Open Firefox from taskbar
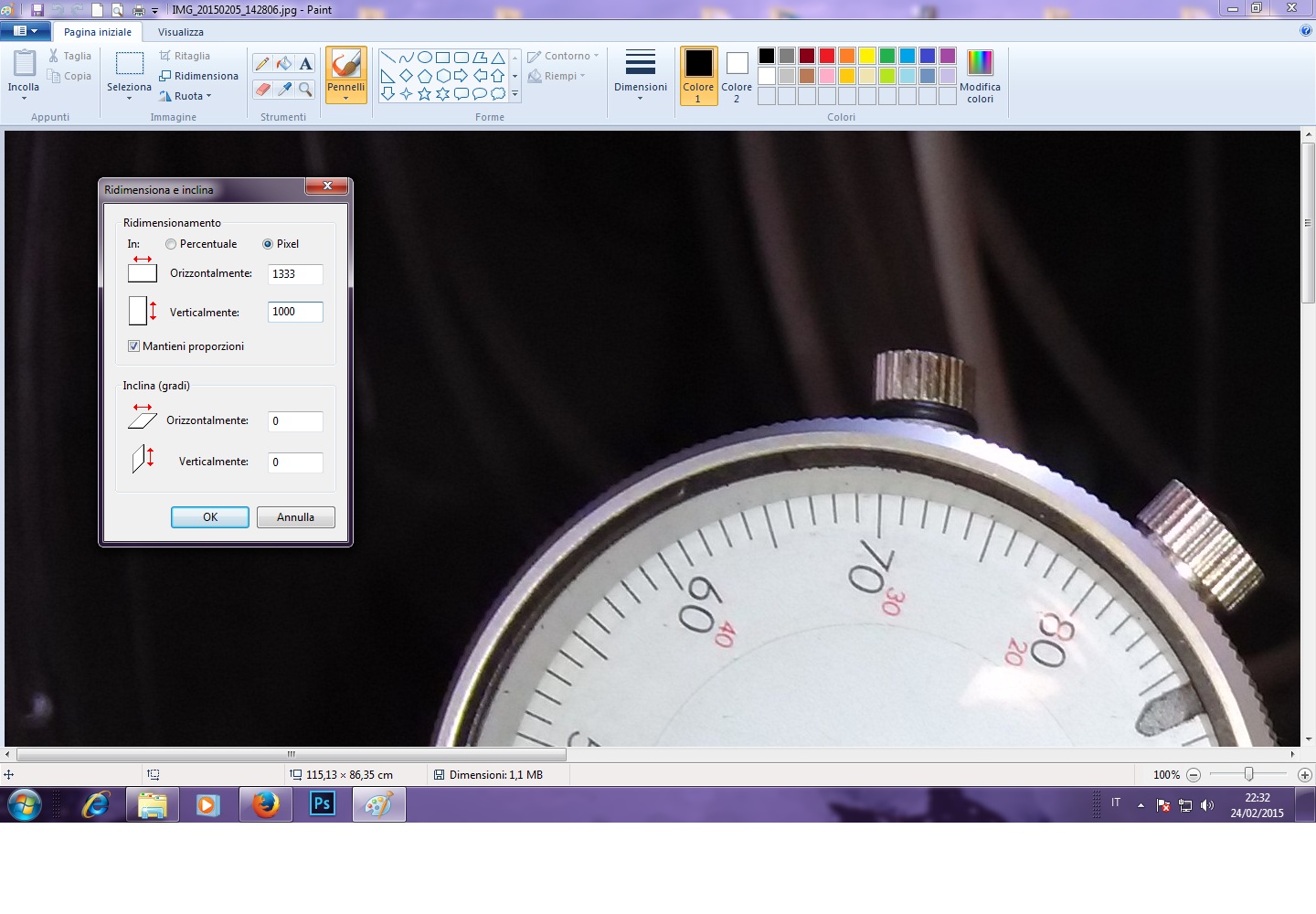1316x914 pixels. [266, 804]
